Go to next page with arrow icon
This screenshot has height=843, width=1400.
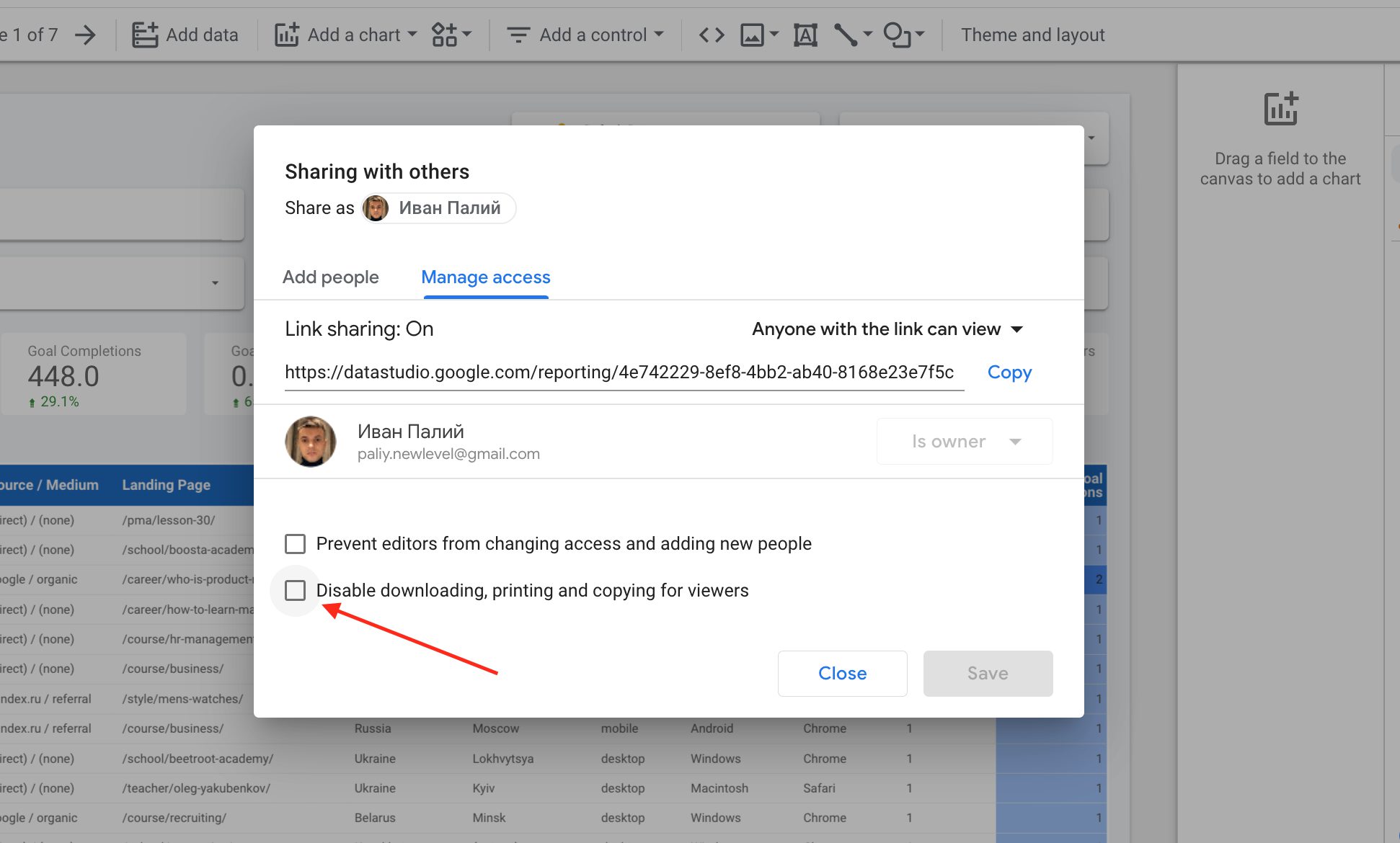86,34
